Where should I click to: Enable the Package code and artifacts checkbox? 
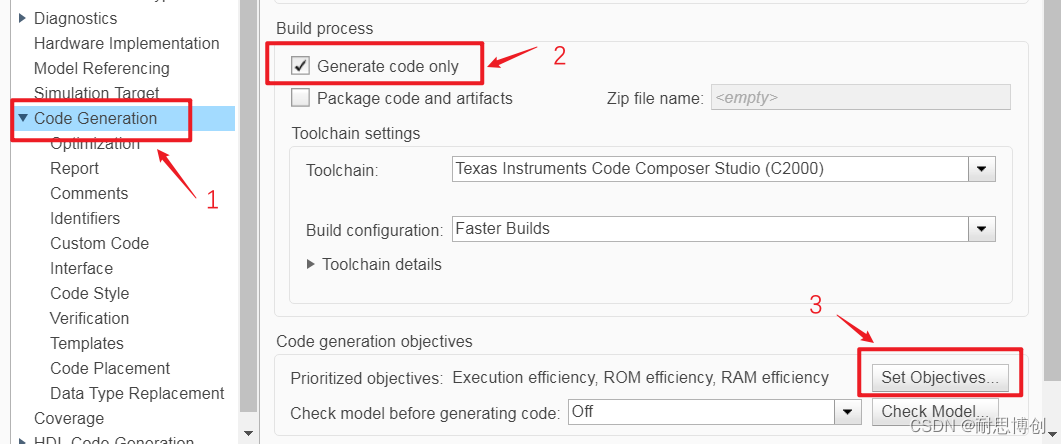click(300, 98)
